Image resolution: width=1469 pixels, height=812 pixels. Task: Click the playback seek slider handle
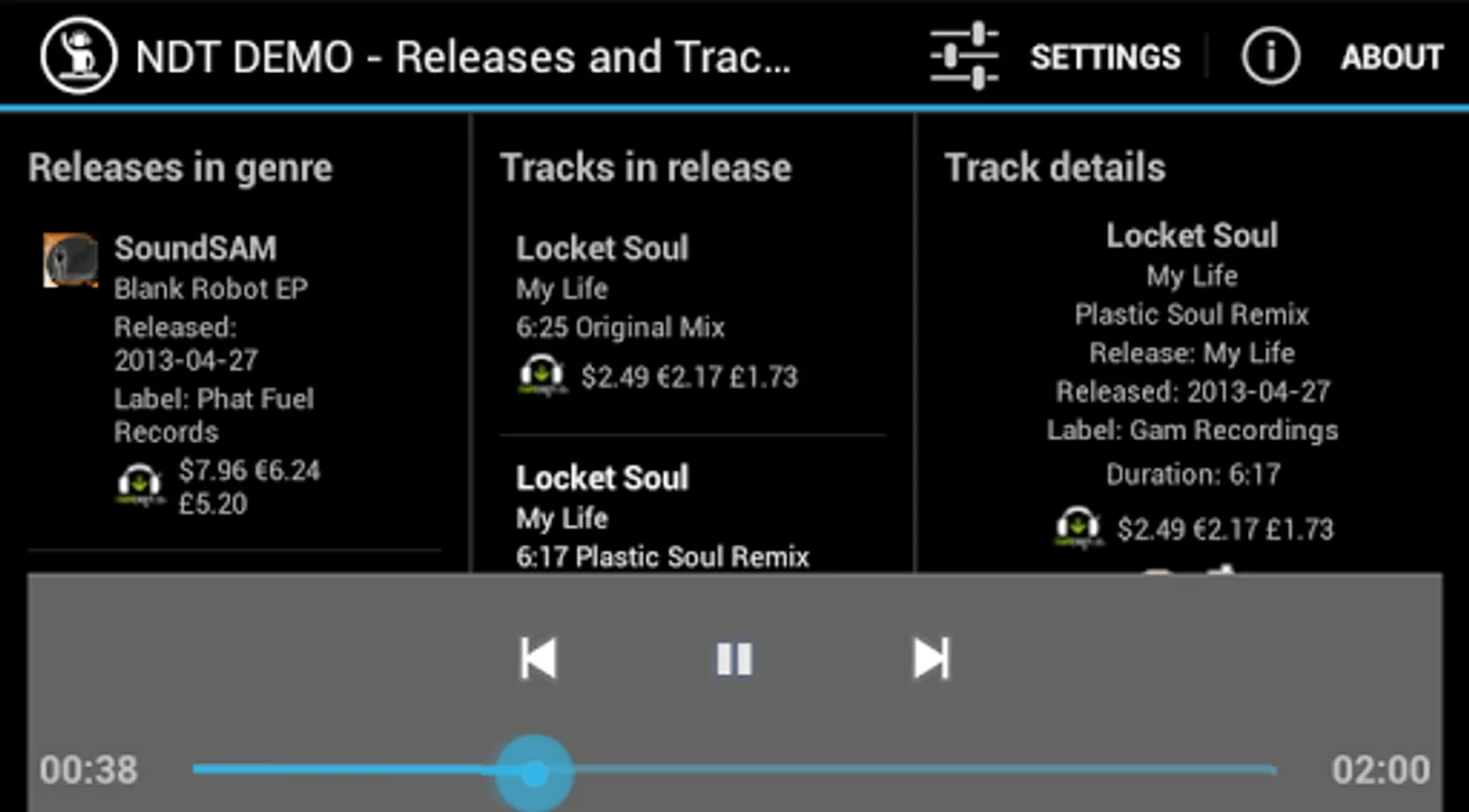[534, 772]
